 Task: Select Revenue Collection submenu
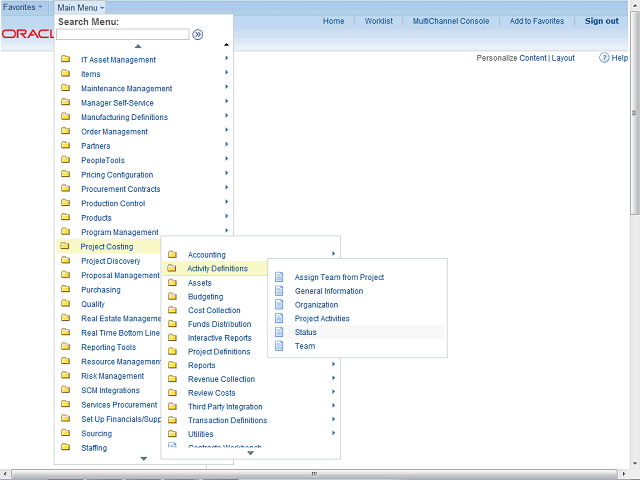pyautogui.click(x=222, y=379)
